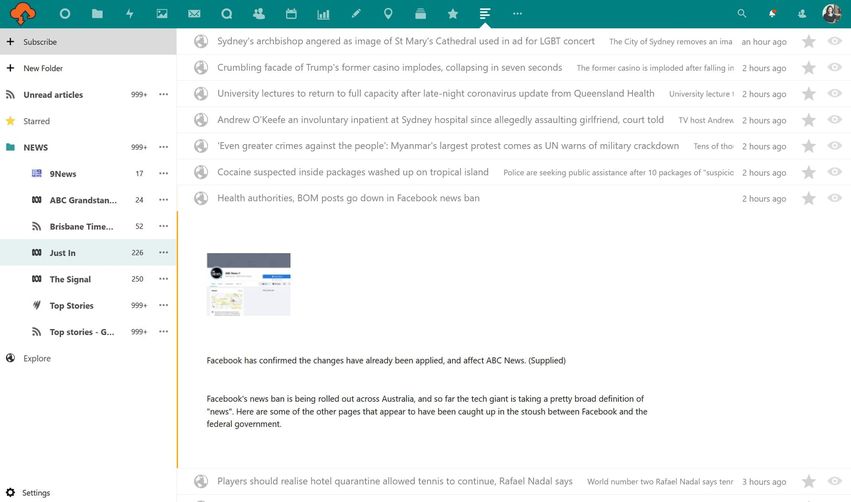Click the Health authorities article title

click(348, 198)
